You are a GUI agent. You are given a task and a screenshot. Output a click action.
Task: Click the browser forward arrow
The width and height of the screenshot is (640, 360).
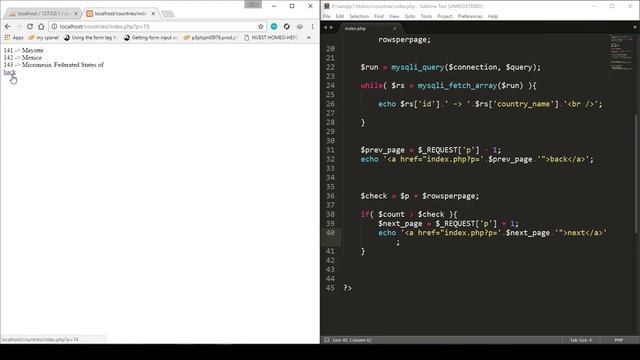[x=18, y=27]
